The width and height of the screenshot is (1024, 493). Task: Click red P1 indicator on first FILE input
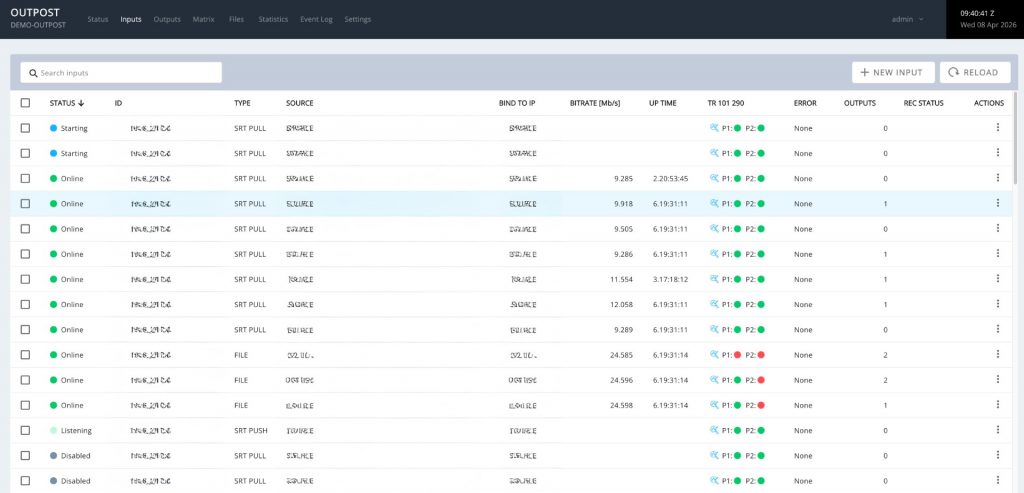(x=737, y=355)
